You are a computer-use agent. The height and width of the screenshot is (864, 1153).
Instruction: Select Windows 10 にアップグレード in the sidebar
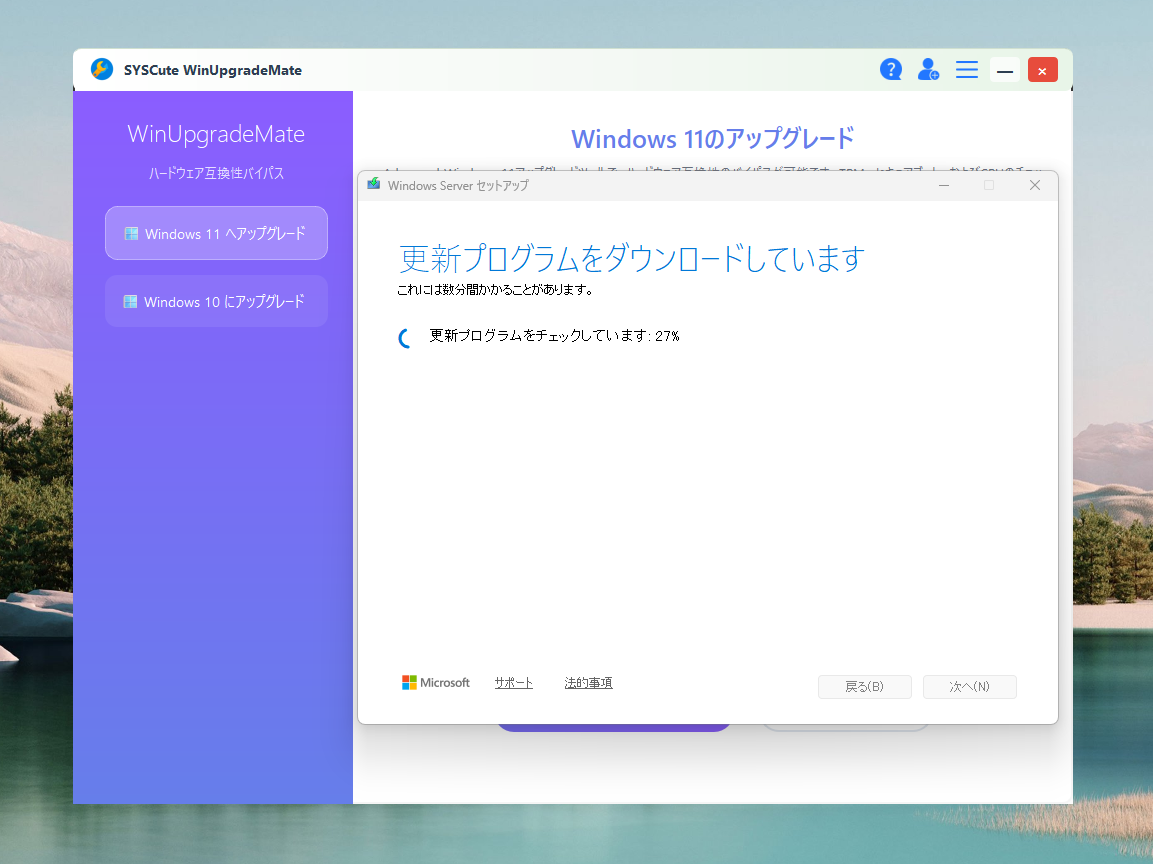tap(216, 301)
